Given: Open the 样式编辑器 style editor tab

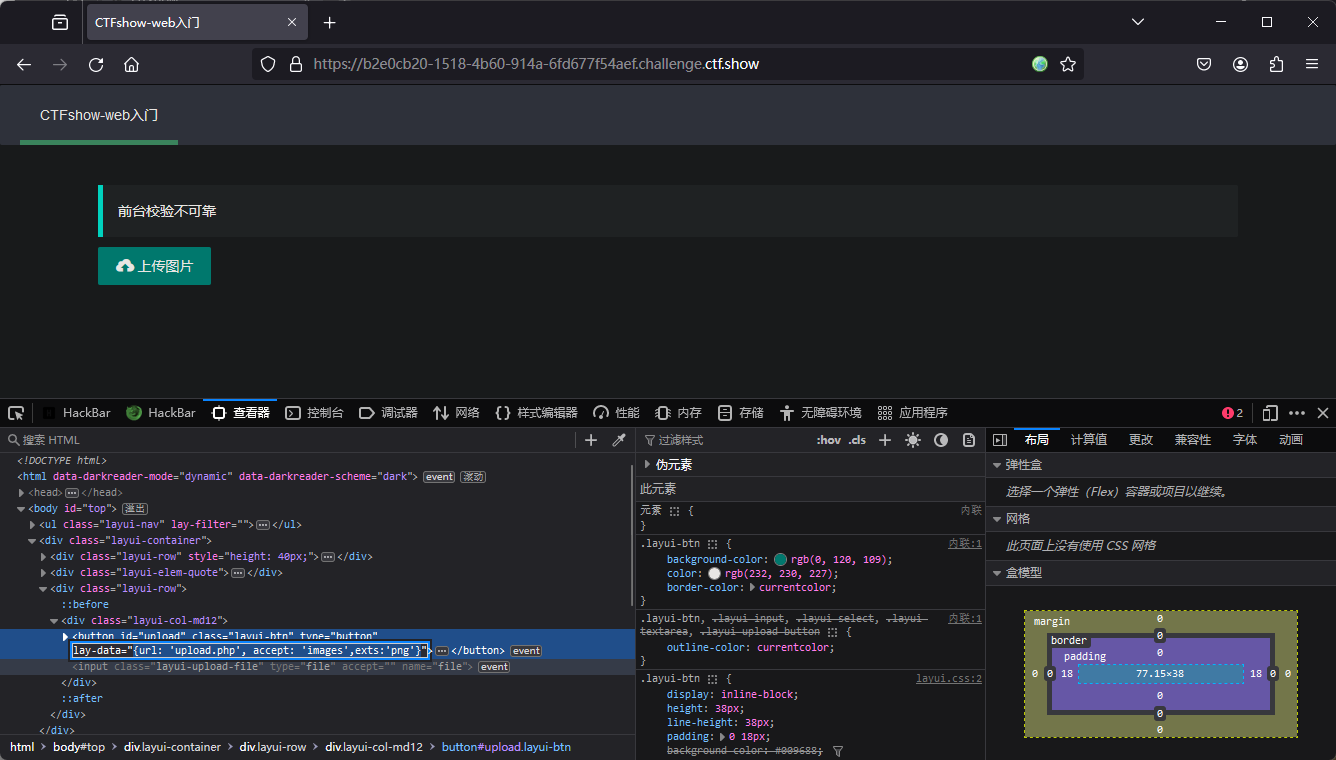Looking at the screenshot, I should (x=536, y=413).
